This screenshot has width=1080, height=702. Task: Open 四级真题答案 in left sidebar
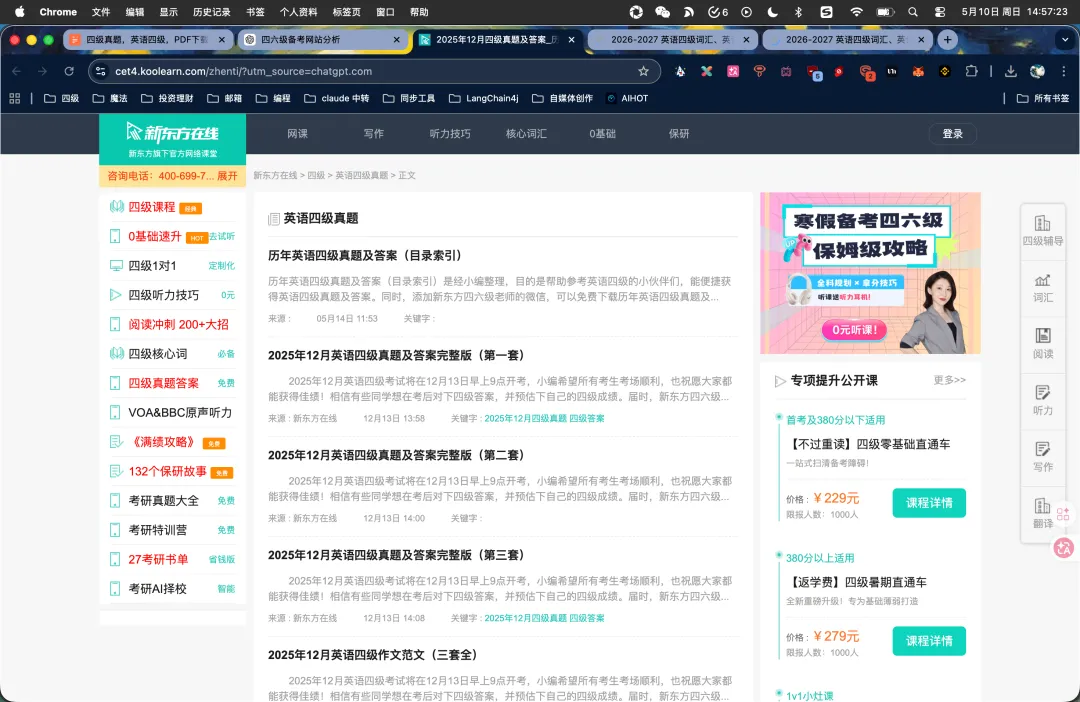(163, 383)
